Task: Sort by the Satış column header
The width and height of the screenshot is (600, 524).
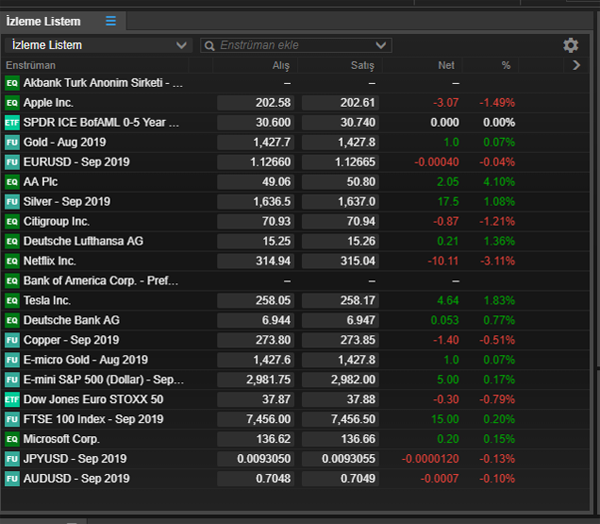Action: coord(362,65)
